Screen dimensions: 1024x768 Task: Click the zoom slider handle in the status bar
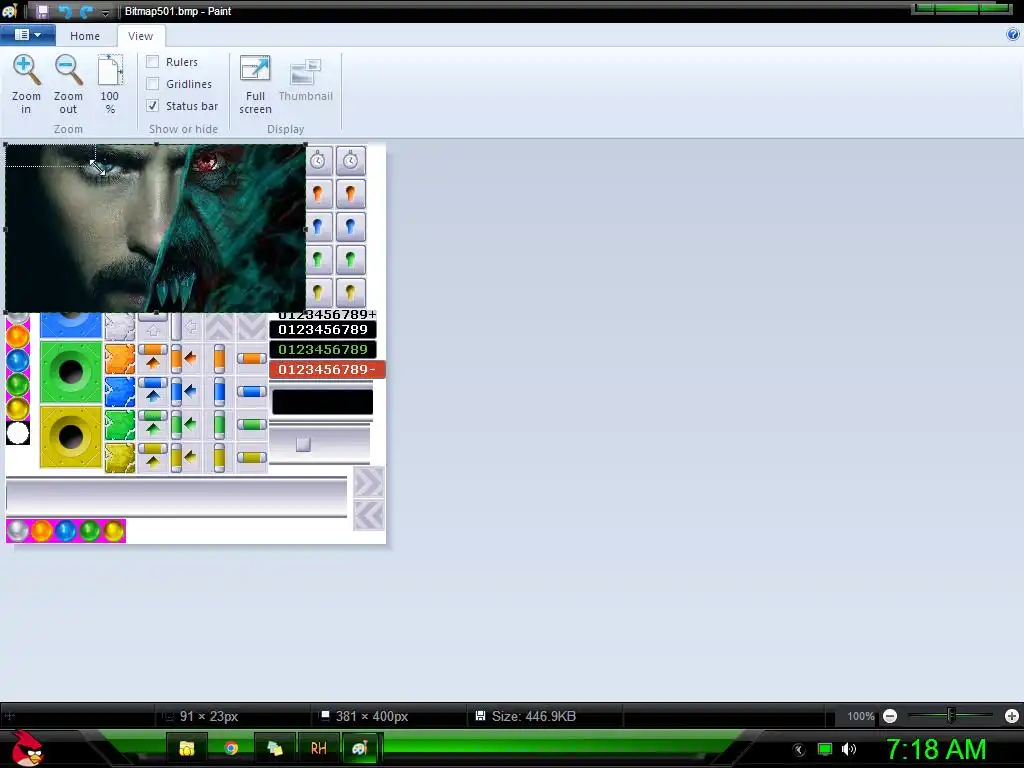click(951, 716)
